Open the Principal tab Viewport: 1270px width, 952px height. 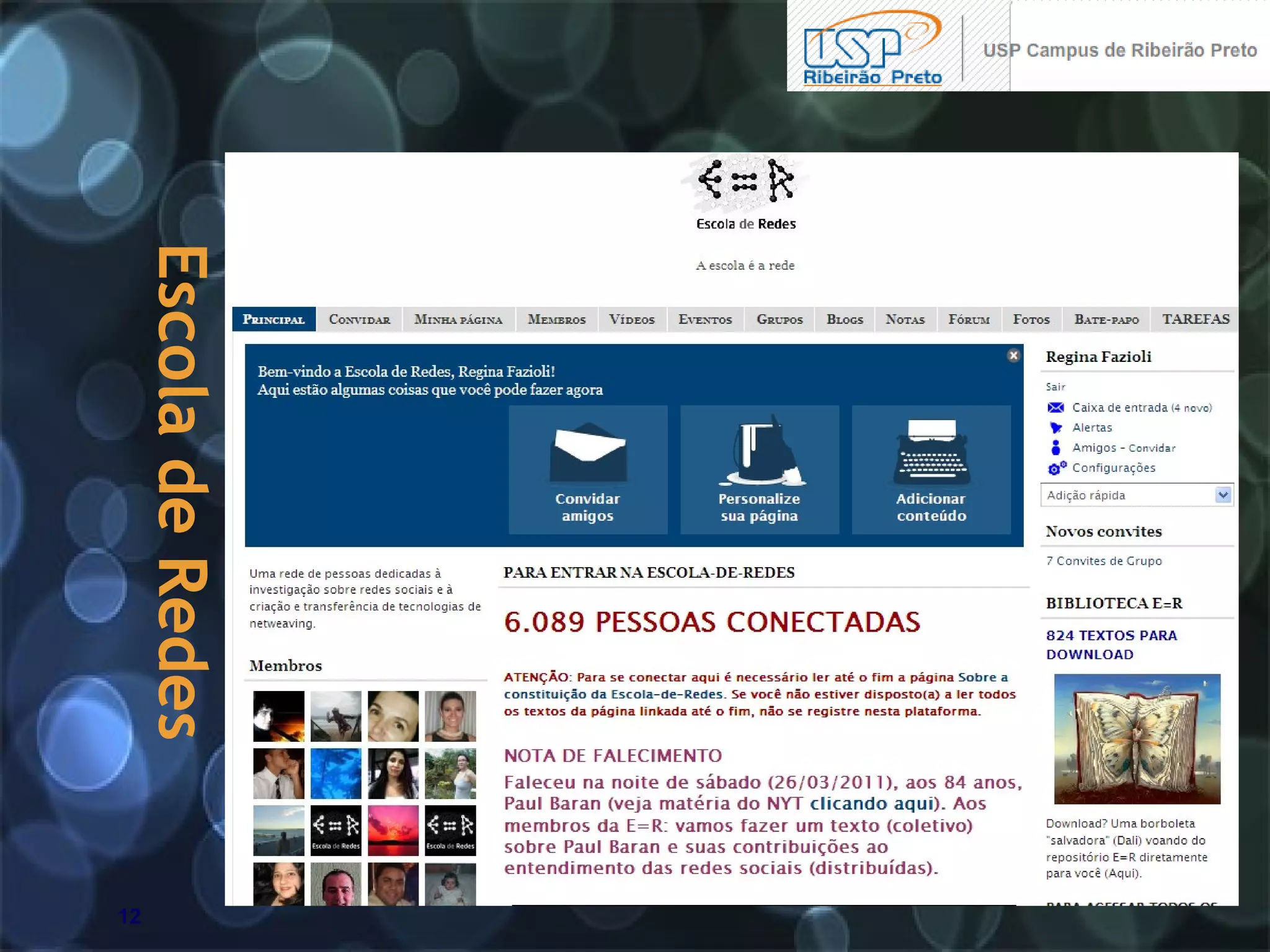(273, 320)
